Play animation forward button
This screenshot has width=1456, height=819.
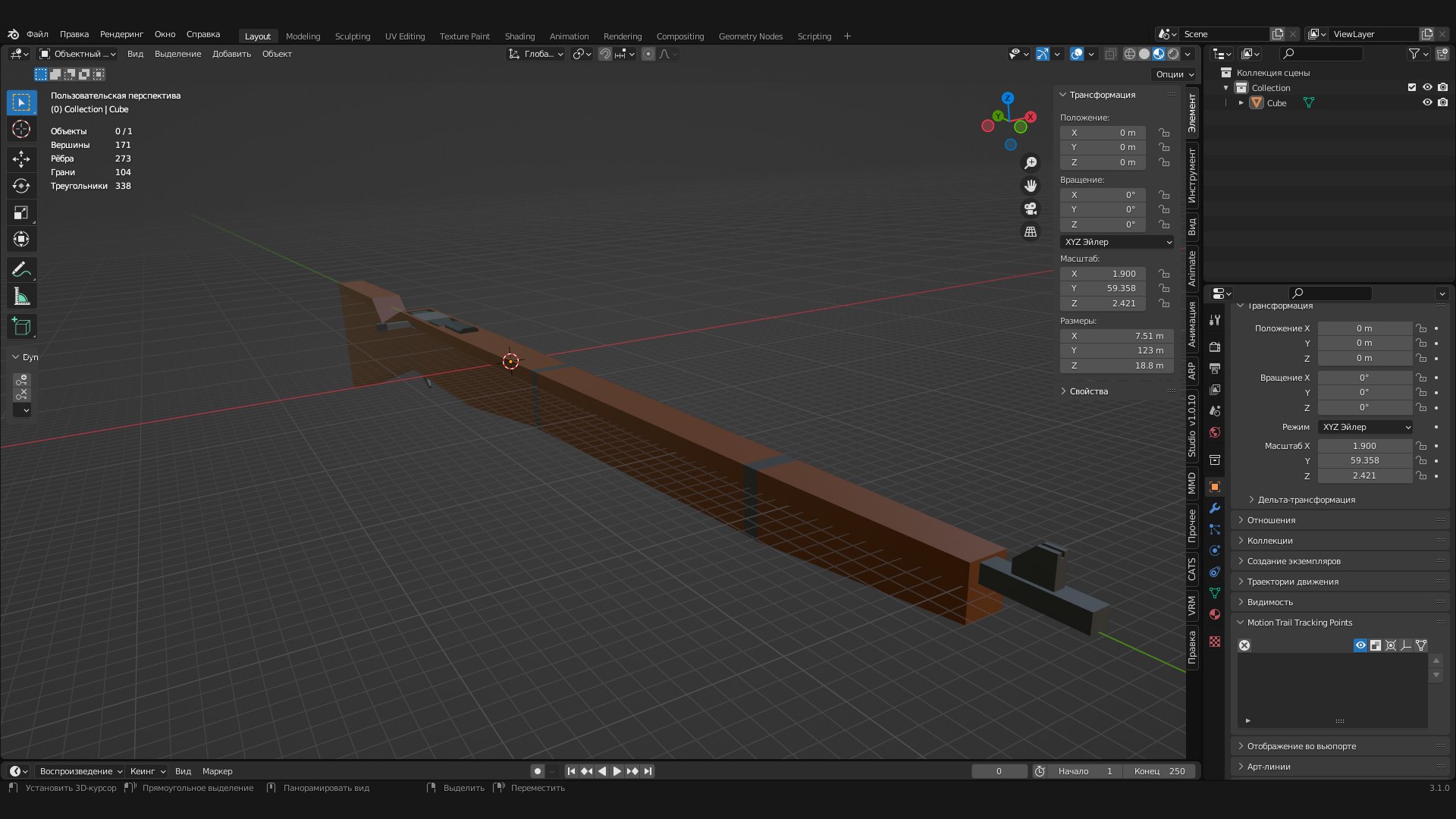pyautogui.click(x=617, y=771)
